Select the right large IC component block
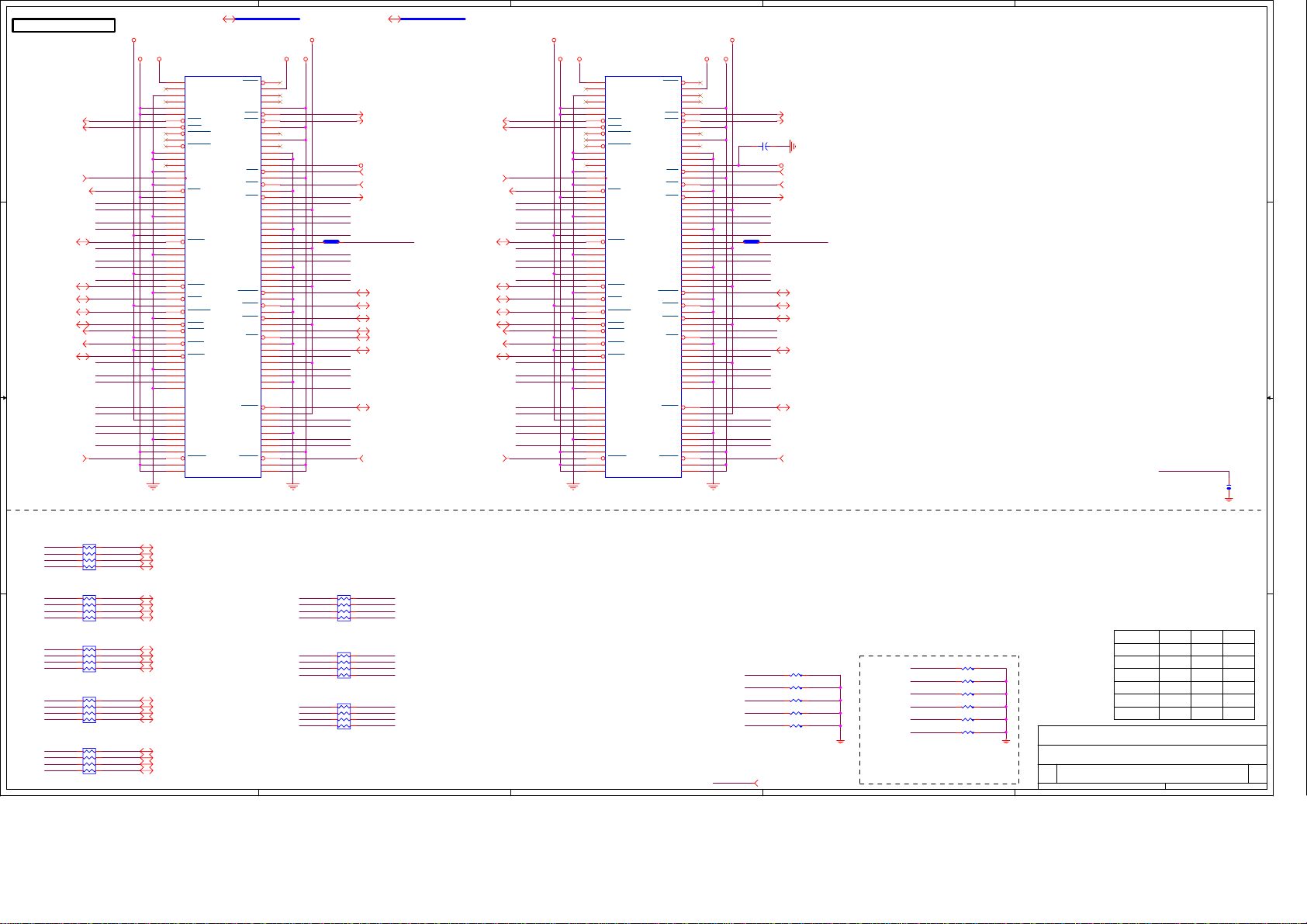The image size is (1307, 924). [643, 276]
